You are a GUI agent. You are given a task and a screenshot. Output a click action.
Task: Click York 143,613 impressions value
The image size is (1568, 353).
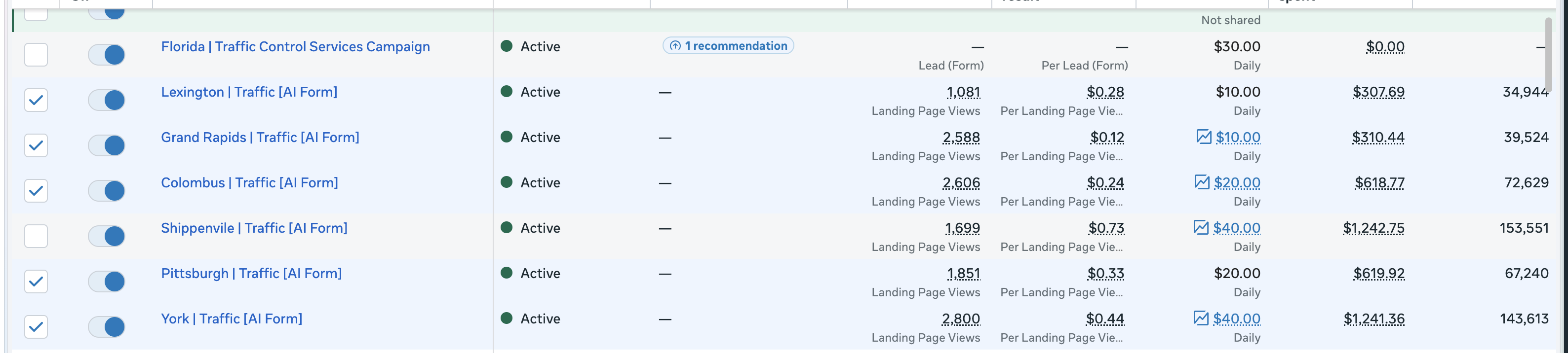[1524, 319]
